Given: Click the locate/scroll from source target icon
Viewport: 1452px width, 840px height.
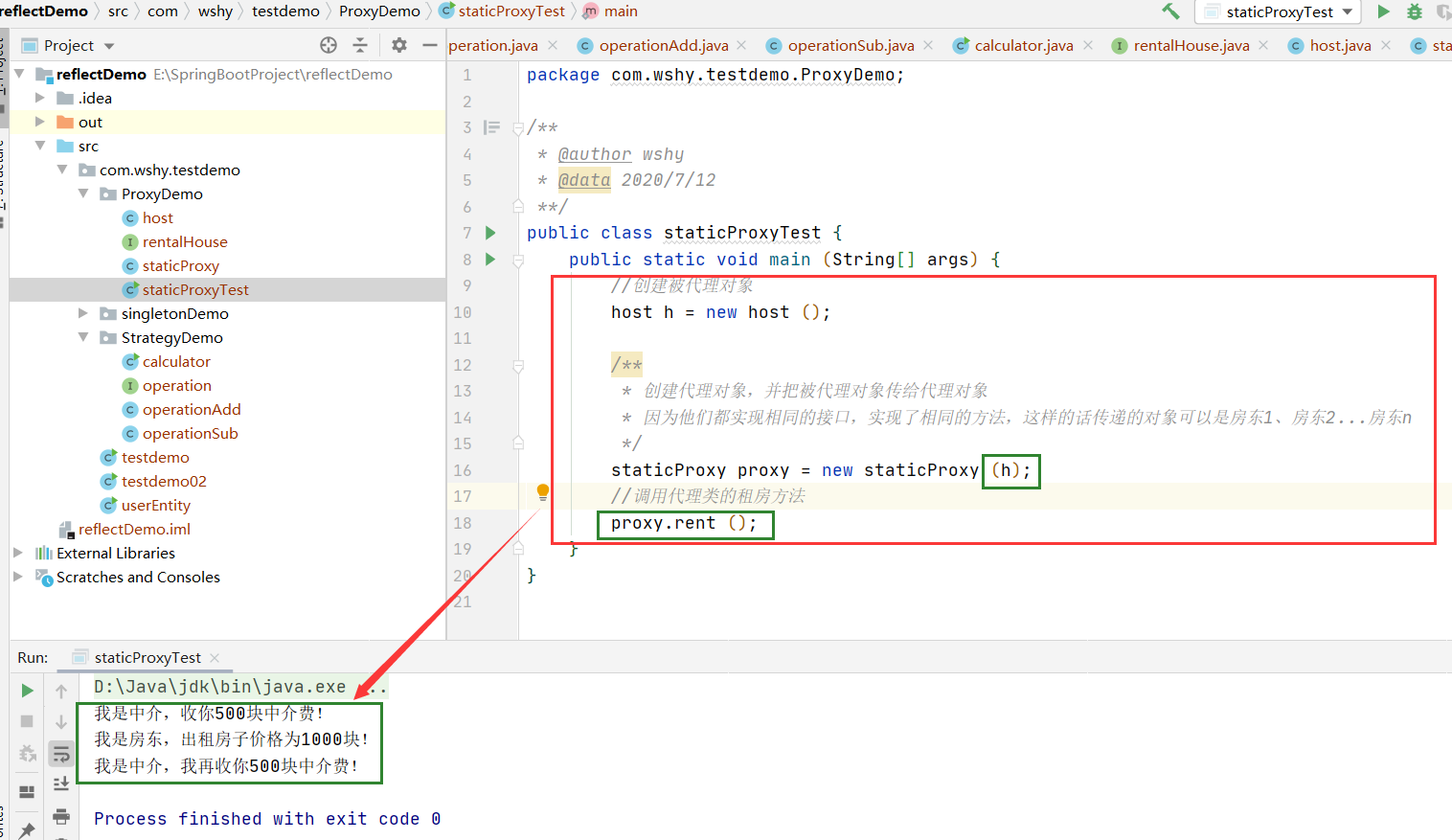Looking at the screenshot, I should coord(329,45).
